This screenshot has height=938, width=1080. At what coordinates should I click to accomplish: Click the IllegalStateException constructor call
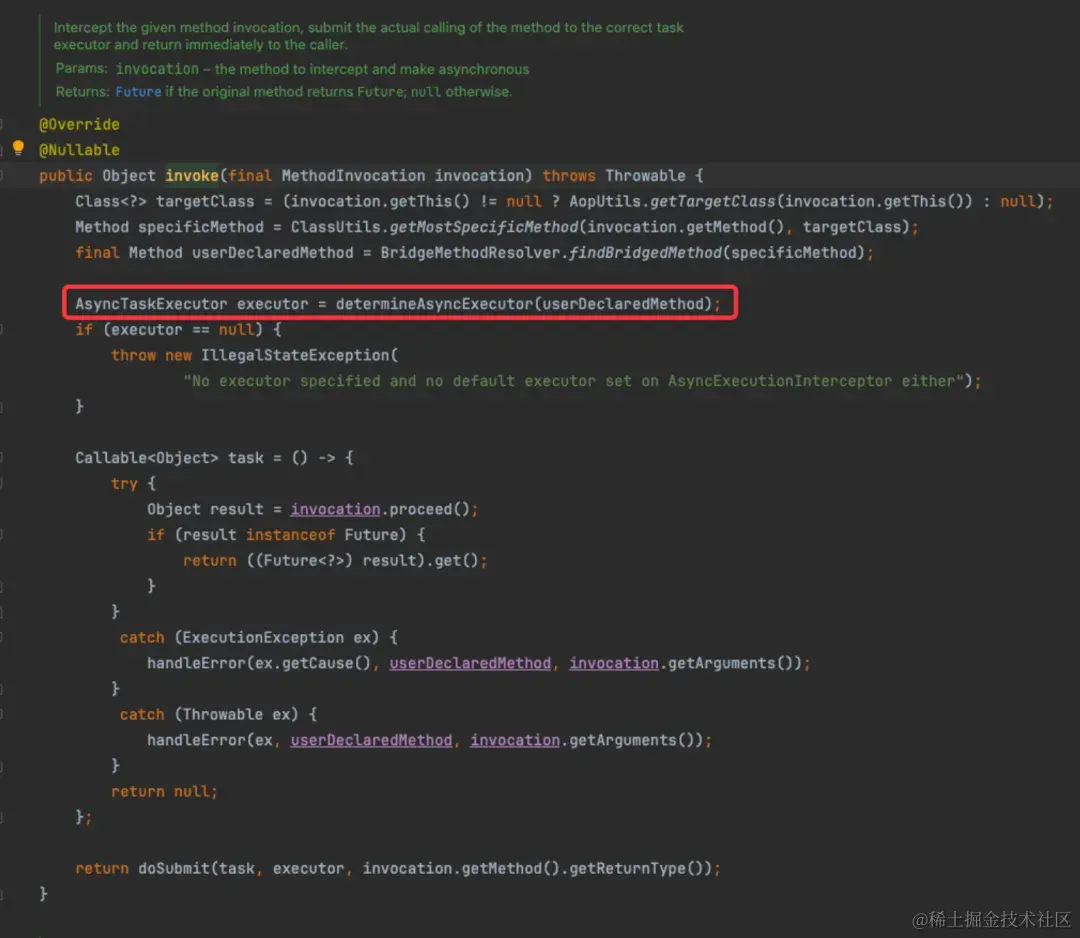(x=295, y=355)
